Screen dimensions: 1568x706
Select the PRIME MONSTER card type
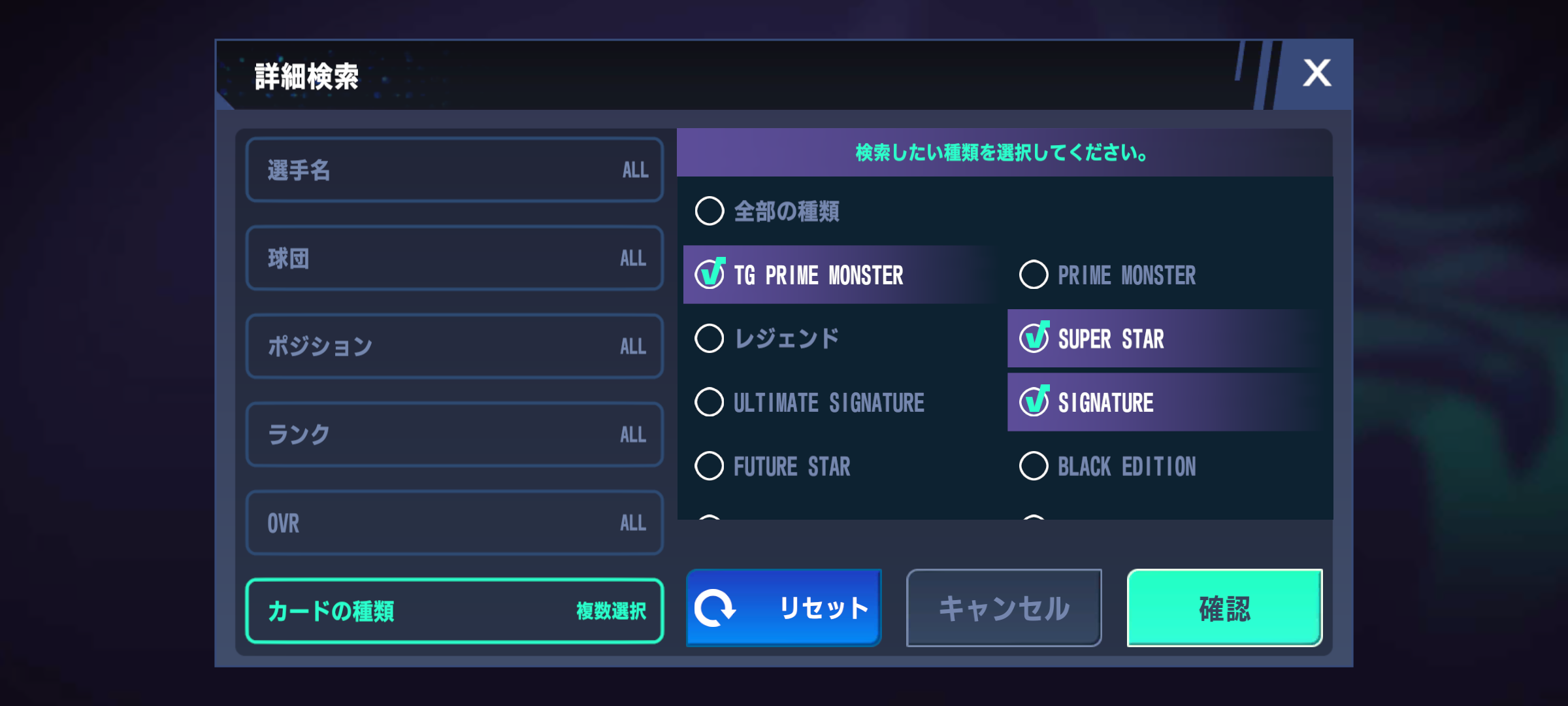coord(1034,275)
